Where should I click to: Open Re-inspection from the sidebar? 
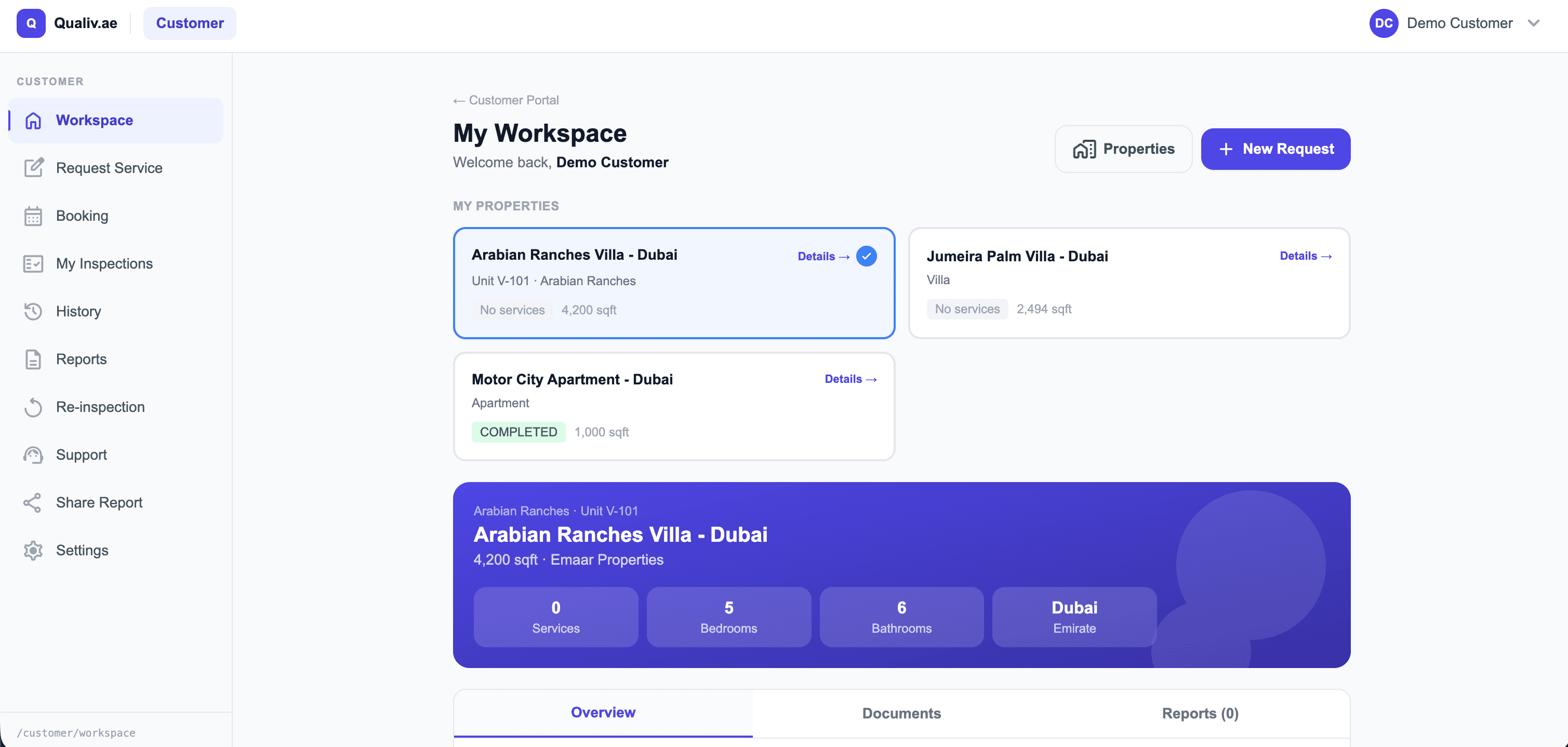point(116,407)
